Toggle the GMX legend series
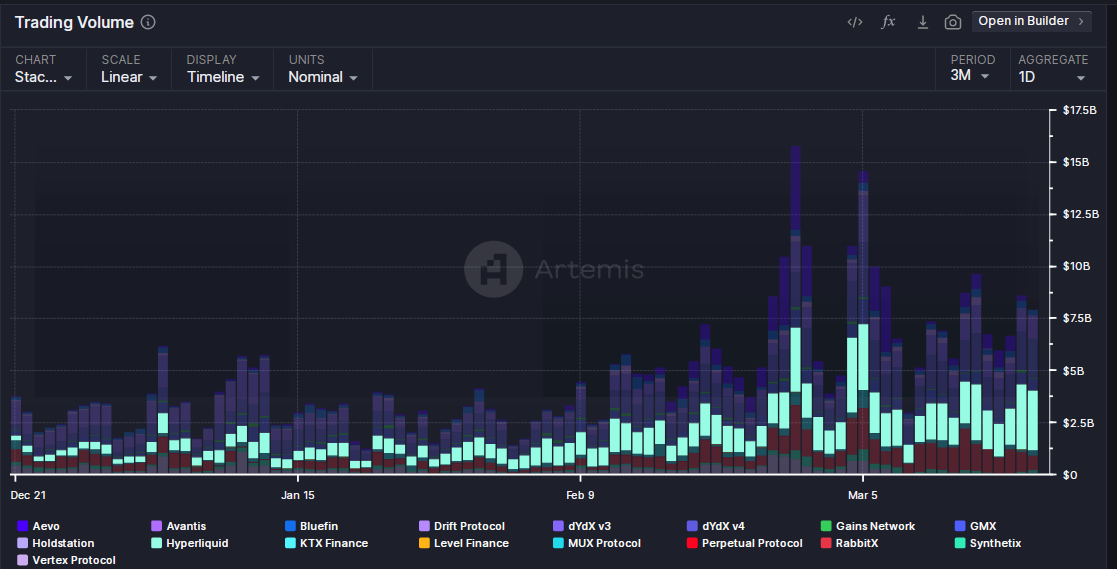 pos(975,526)
